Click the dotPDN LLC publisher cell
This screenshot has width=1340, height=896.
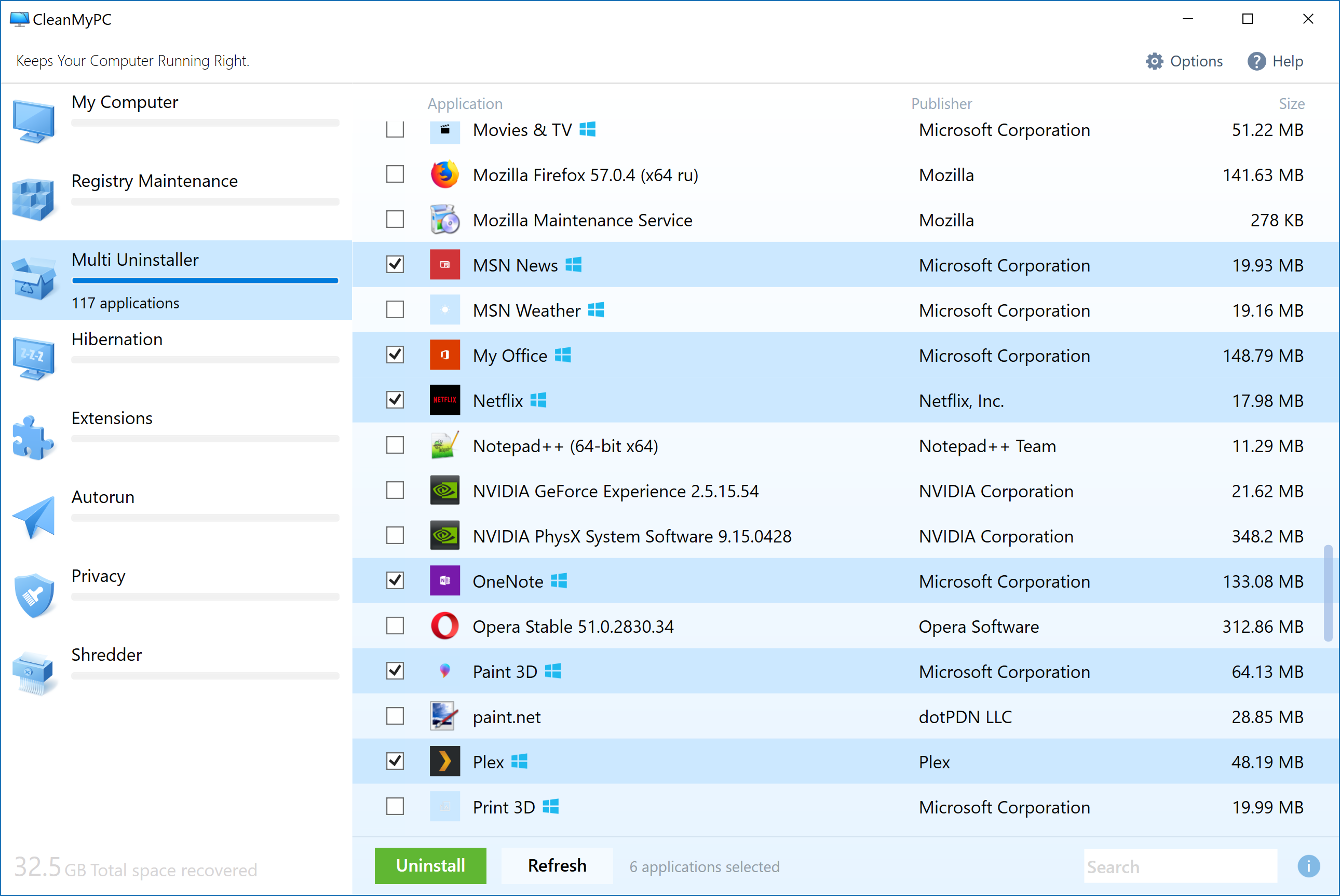point(965,716)
